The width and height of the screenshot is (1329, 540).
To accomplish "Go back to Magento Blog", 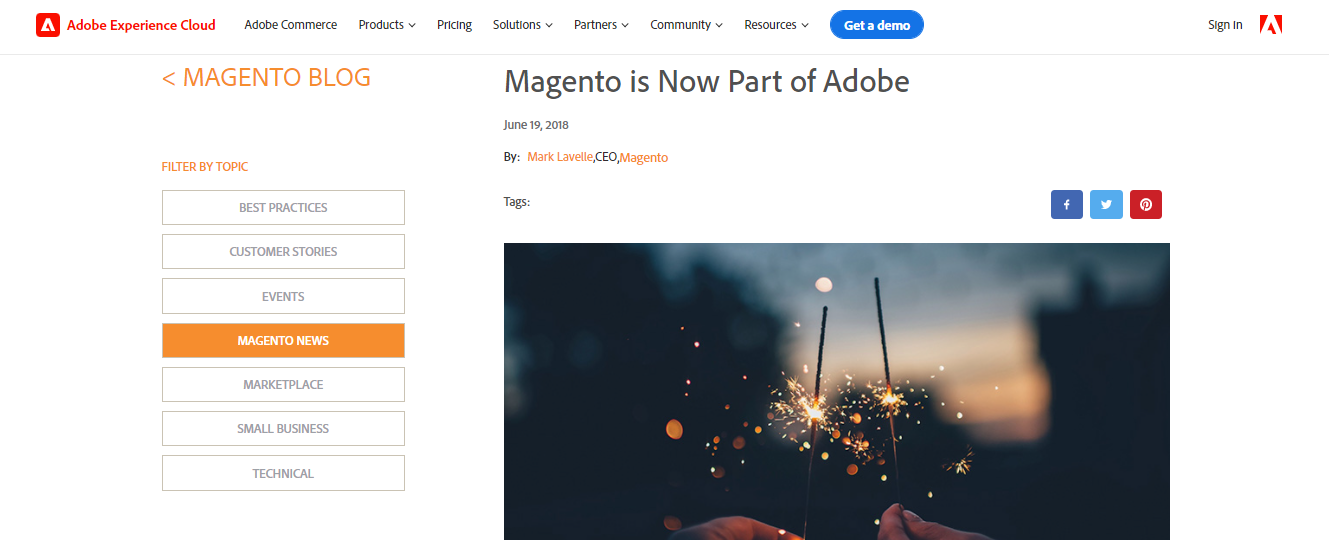I will pyautogui.click(x=266, y=77).
